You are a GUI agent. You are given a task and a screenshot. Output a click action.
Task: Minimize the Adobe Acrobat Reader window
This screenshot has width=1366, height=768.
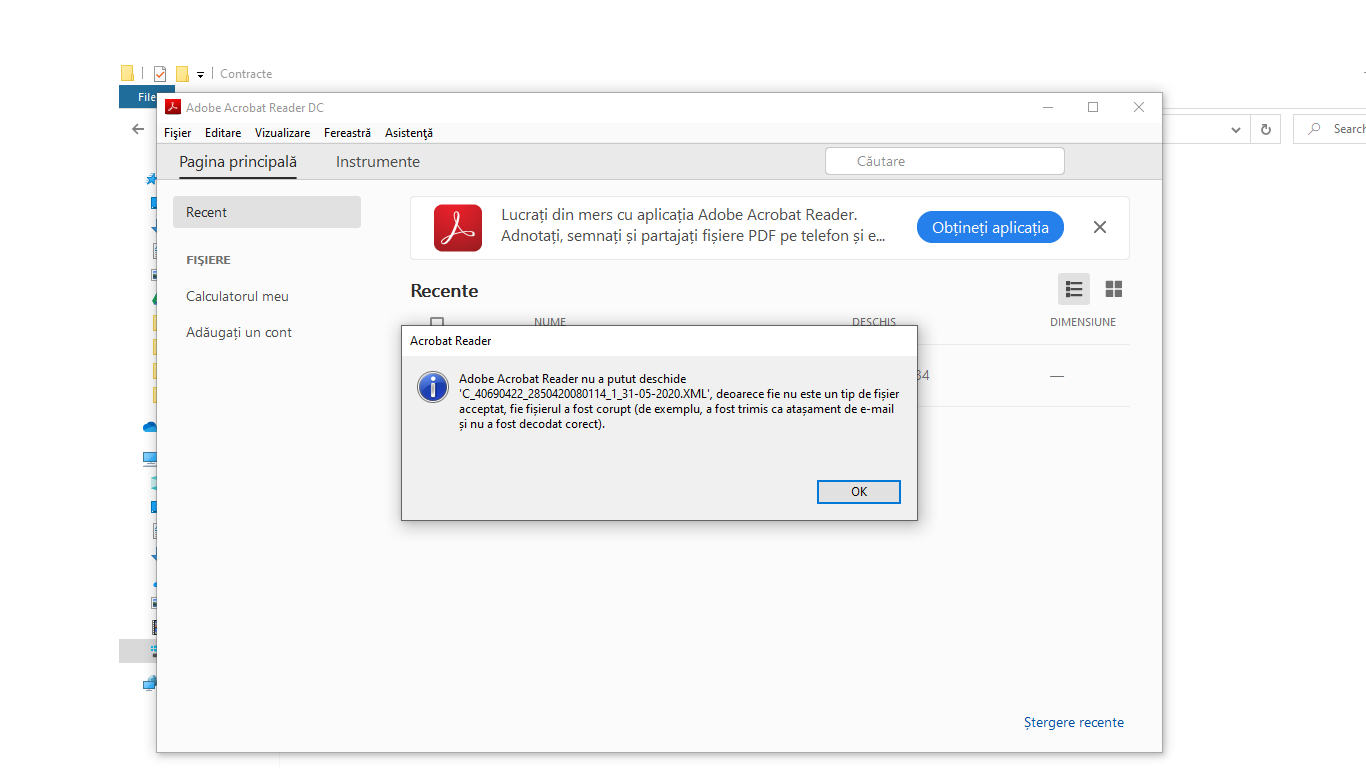pyautogui.click(x=1047, y=107)
